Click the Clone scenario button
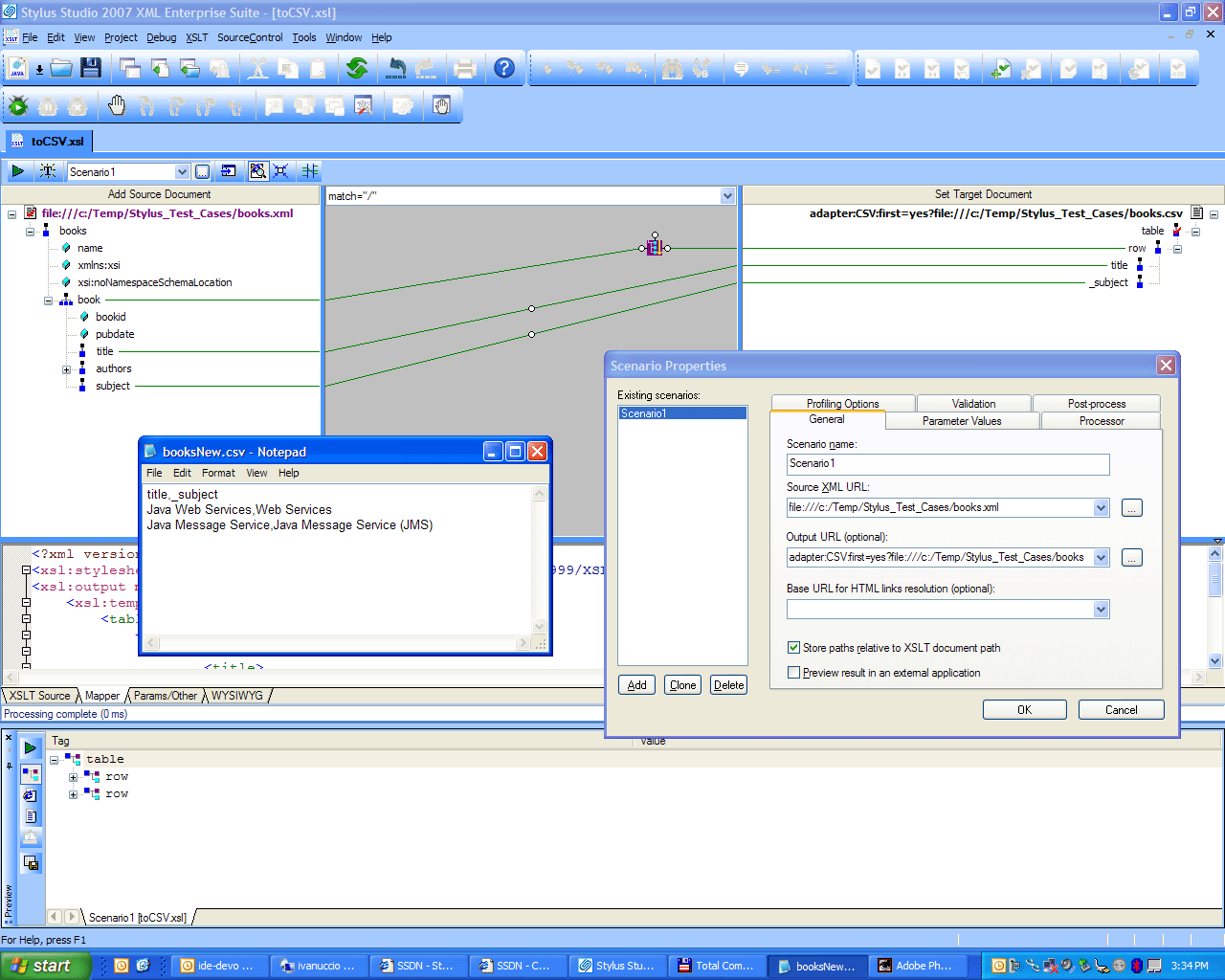The height and width of the screenshot is (980, 1225). [x=682, y=685]
